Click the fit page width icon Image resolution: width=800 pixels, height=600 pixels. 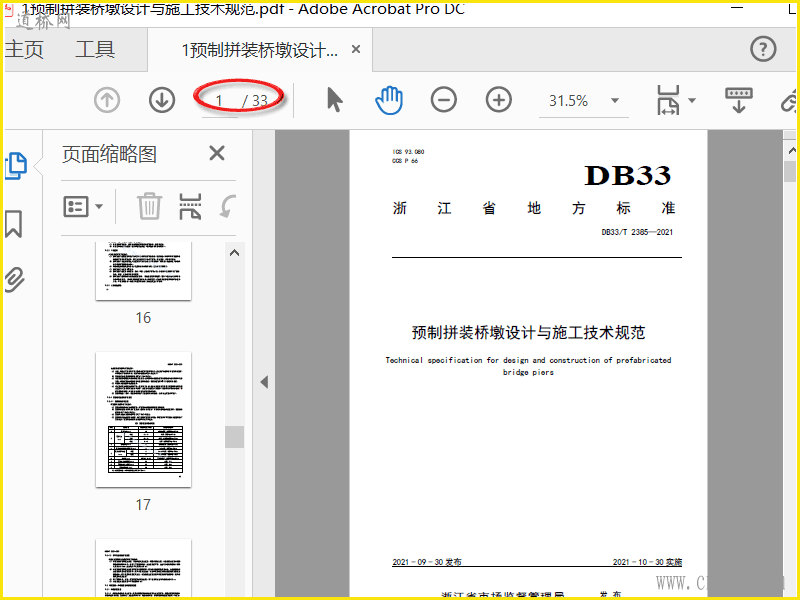coord(668,100)
